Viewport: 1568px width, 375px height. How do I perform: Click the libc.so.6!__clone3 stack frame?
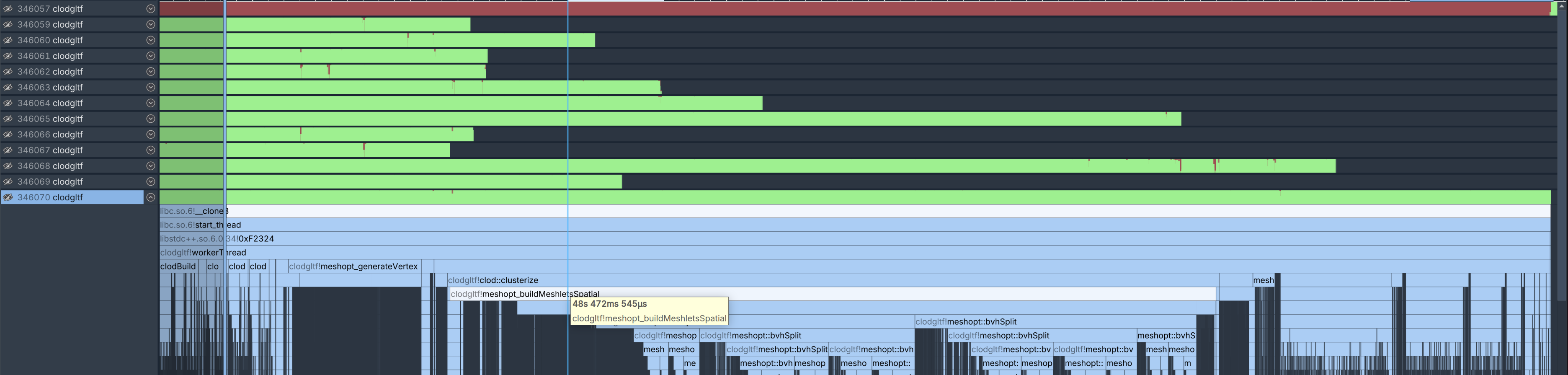(855, 211)
